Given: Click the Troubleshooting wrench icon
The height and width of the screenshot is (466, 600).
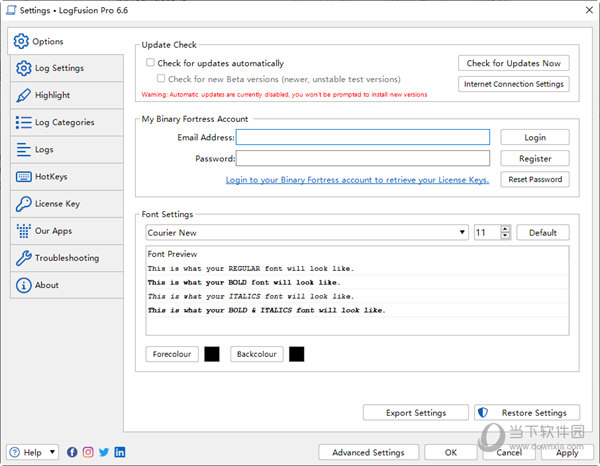Looking at the screenshot, I should (24, 258).
